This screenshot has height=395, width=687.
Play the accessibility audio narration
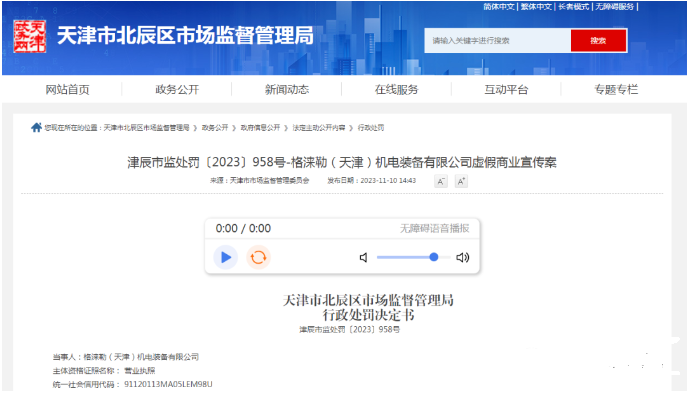[x=226, y=257]
